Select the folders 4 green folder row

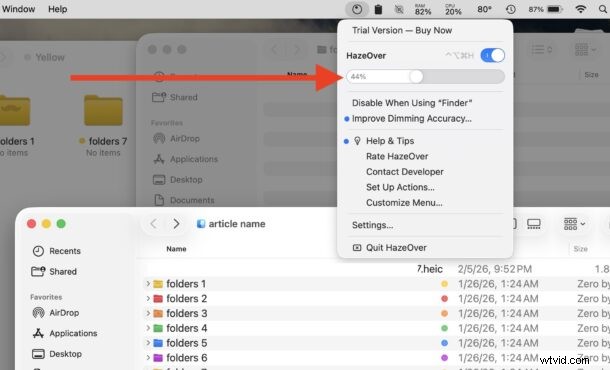377,328
